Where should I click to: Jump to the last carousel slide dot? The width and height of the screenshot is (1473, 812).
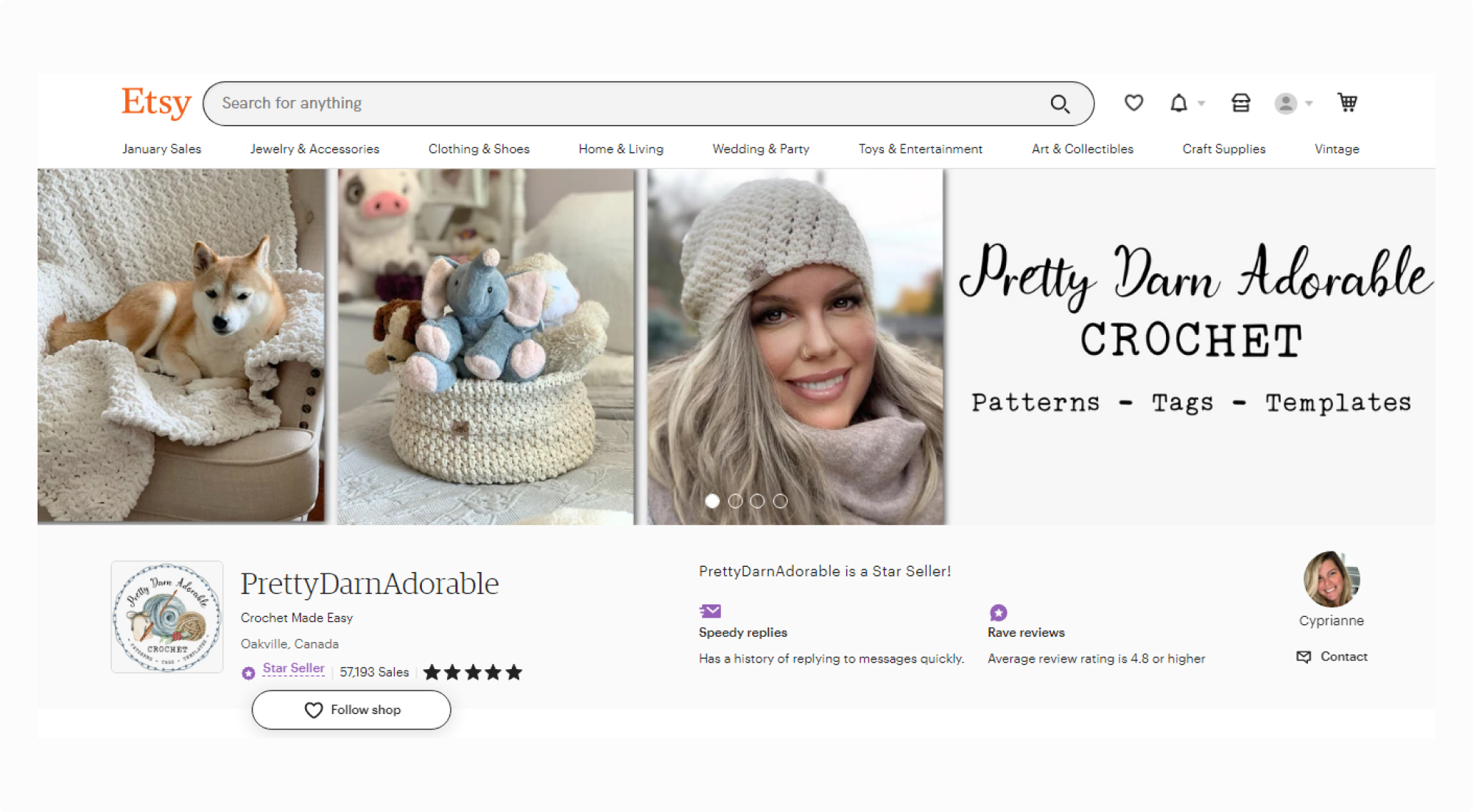pos(781,501)
